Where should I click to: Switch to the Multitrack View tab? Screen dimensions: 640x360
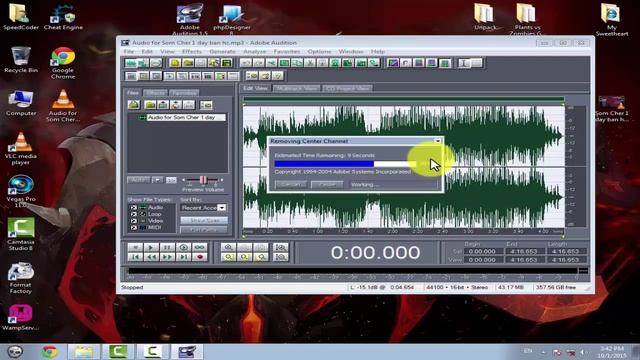(x=297, y=88)
